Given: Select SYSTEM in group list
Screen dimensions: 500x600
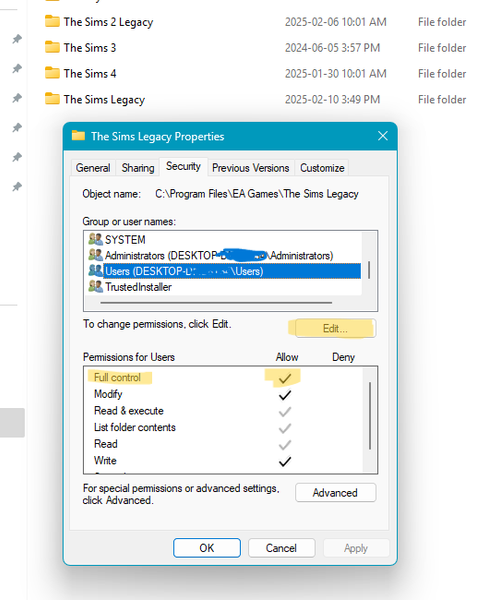Looking at the screenshot, I should click(125, 240).
